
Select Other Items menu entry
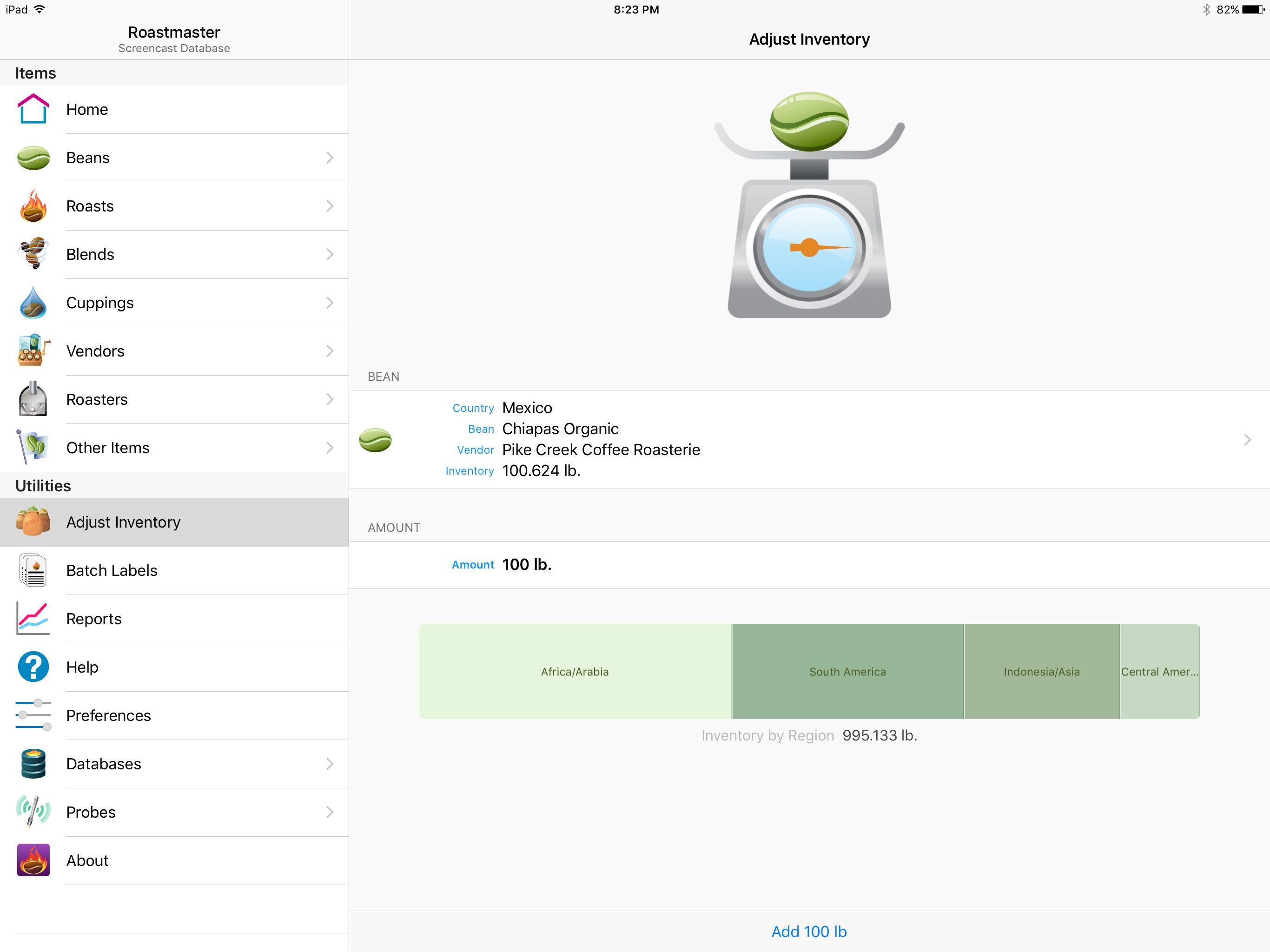[108, 448]
